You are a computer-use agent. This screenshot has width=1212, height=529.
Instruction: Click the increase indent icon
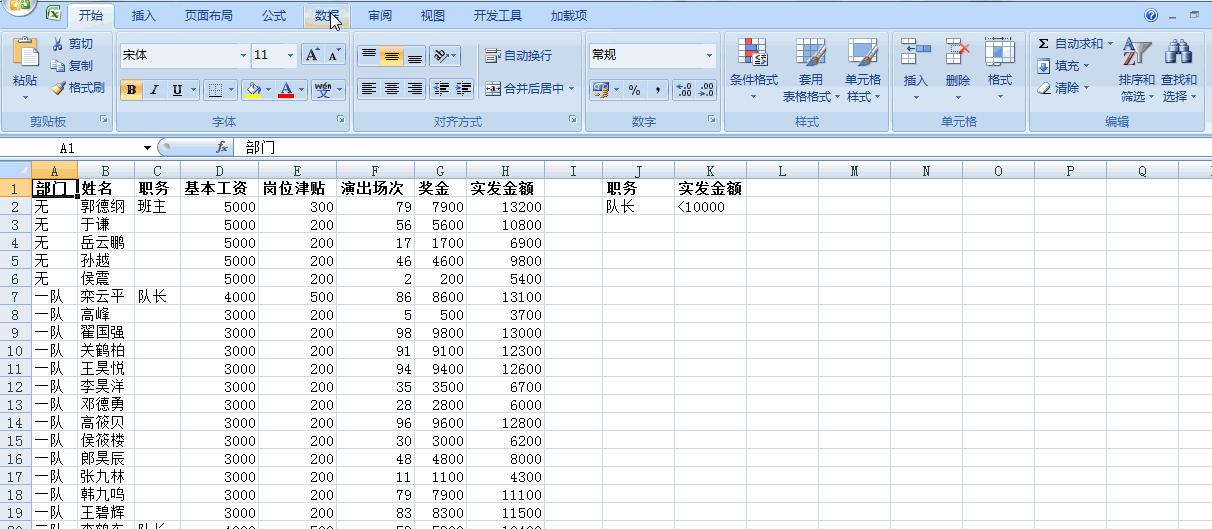pyautogui.click(x=463, y=89)
